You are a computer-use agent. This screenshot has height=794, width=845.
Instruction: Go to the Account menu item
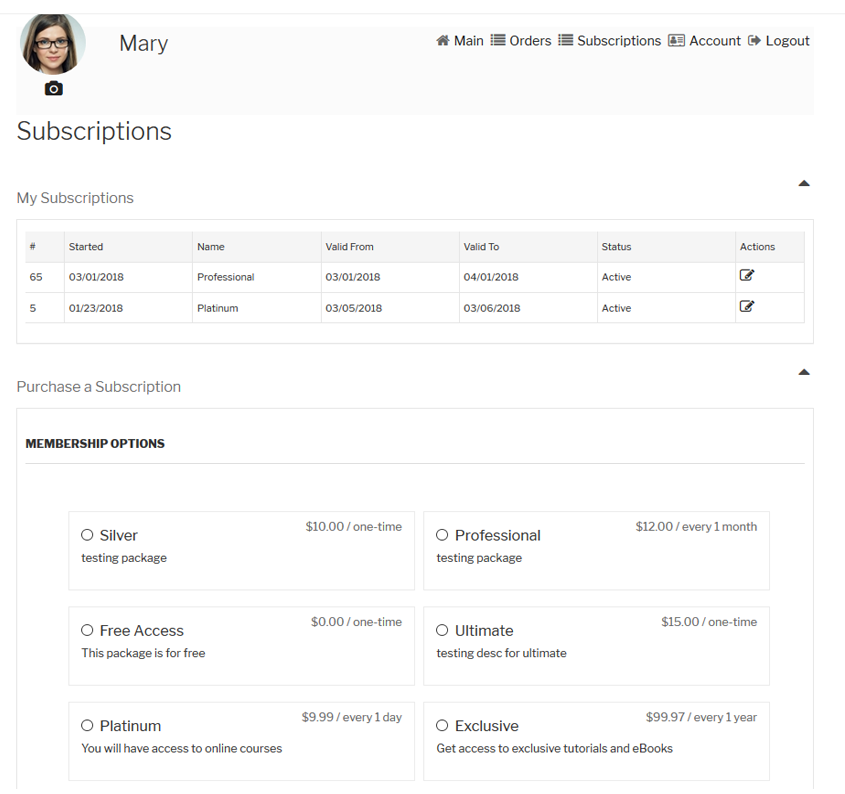[715, 41]
